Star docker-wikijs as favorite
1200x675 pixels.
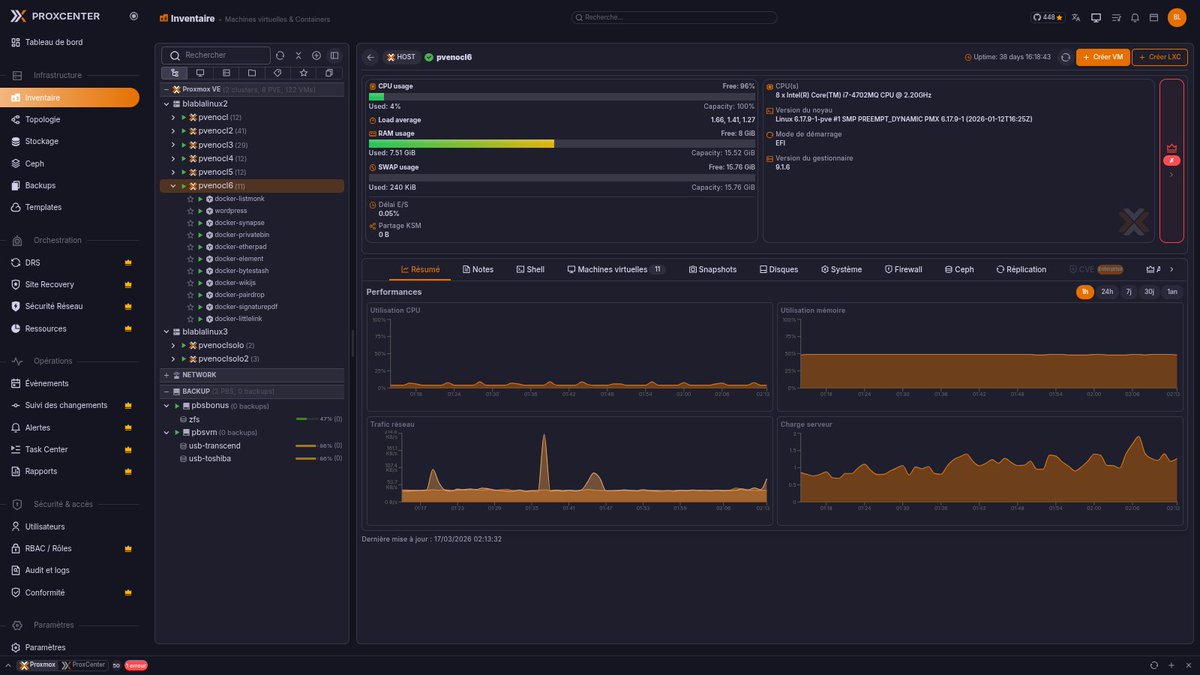tap(190, 283)
